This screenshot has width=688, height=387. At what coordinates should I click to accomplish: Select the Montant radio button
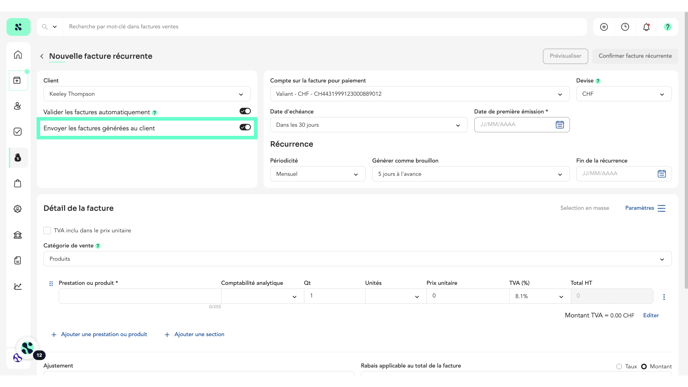pyautogui.click(x=644, y=366)
